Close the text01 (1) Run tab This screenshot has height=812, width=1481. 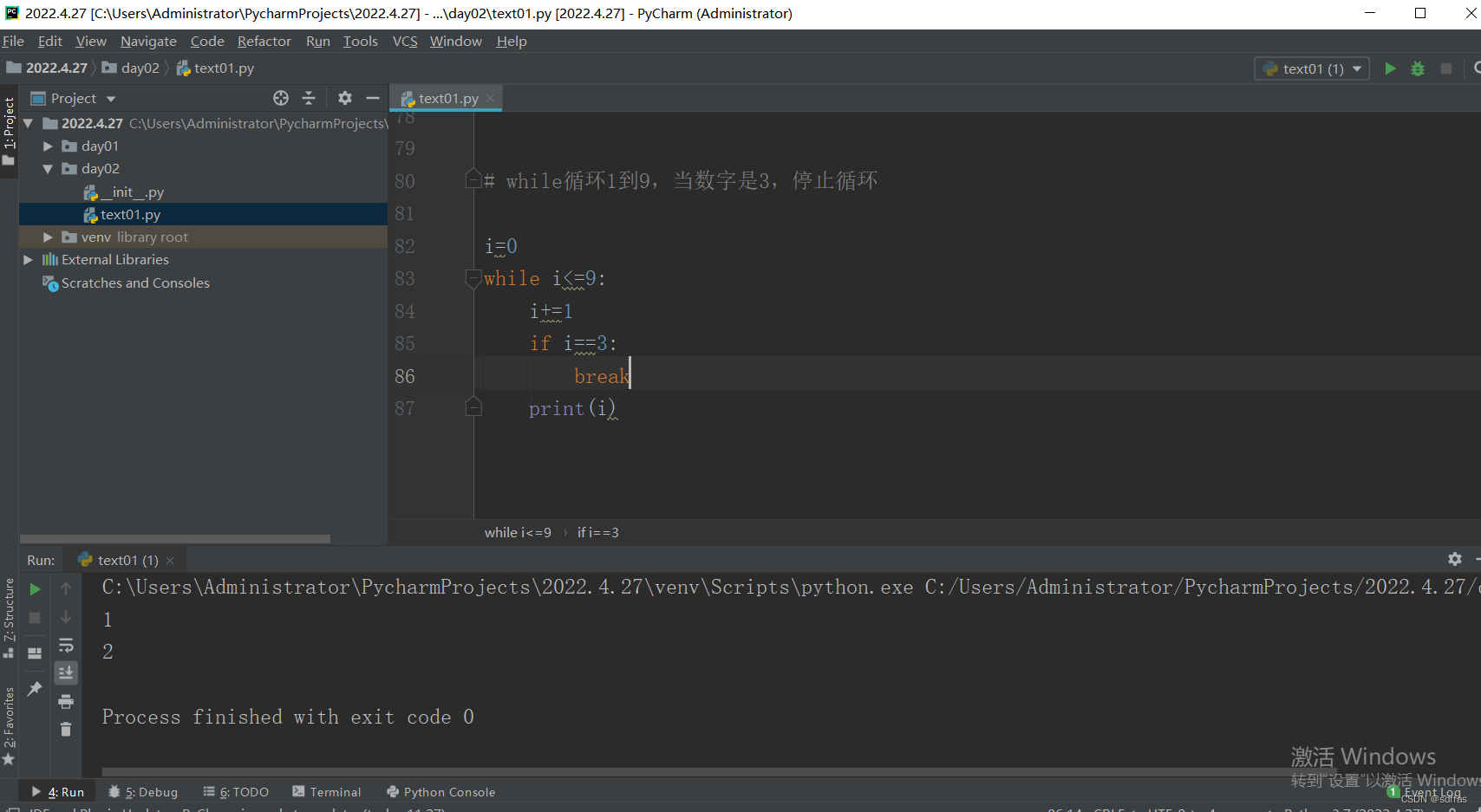pyautogui.click(x=170, y=561)
